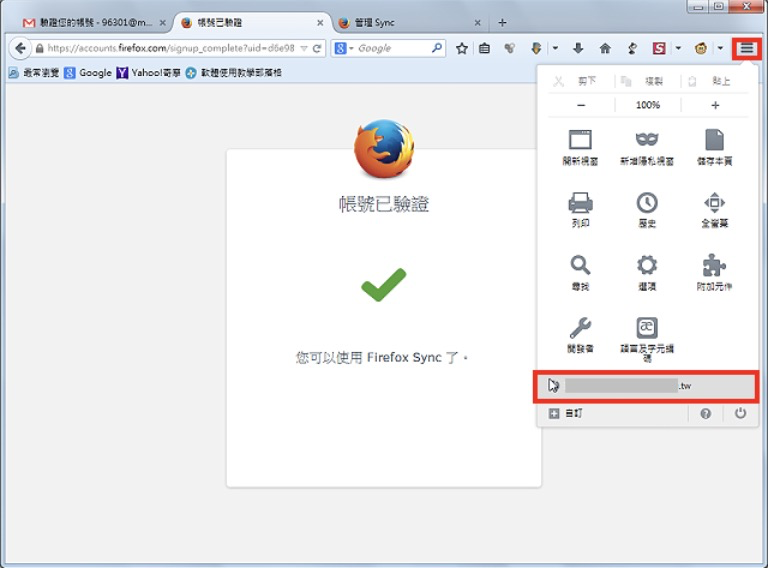
Task: Click the orange shield download extension icon
Action: 536,48
